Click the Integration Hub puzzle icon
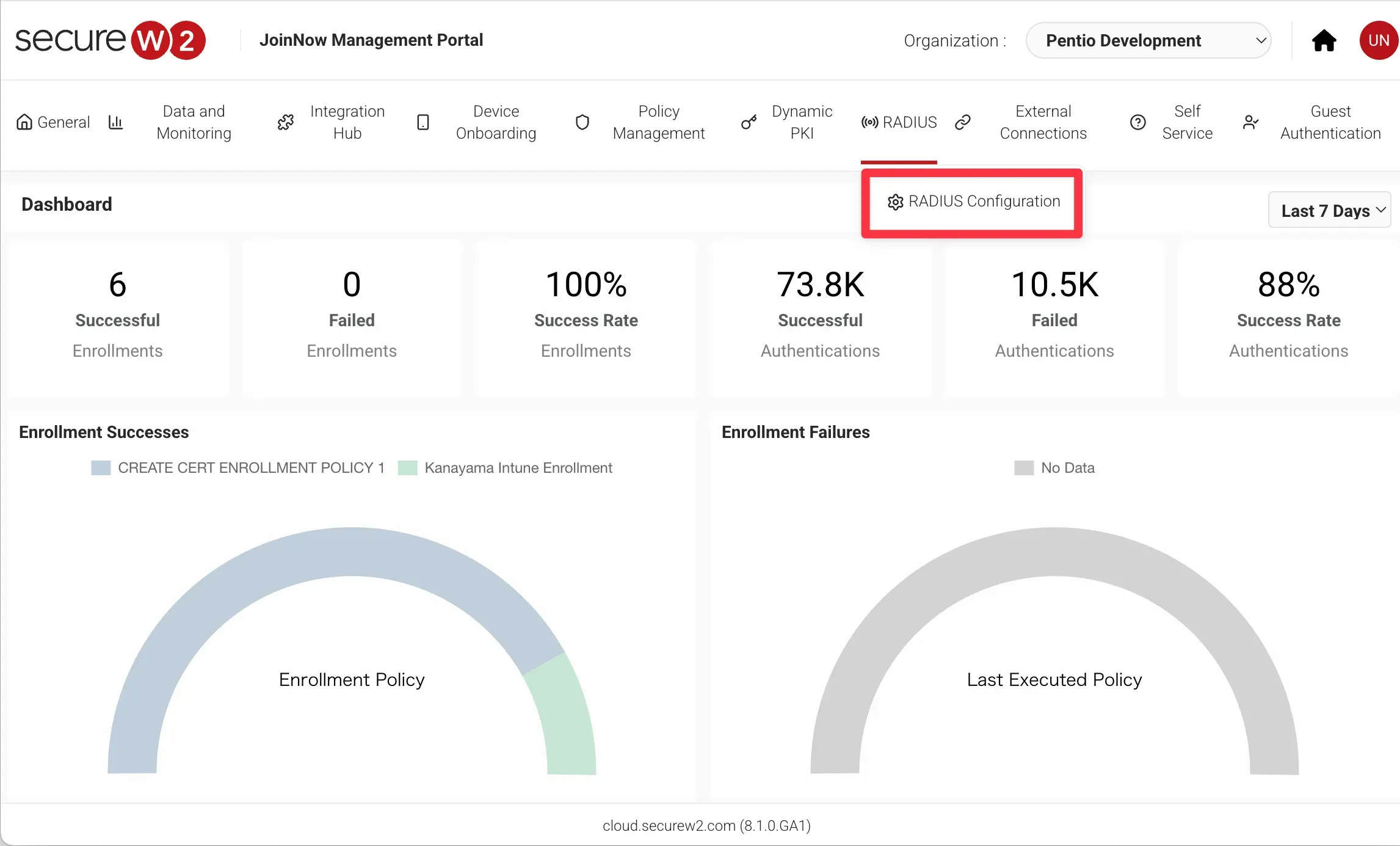This screenshot has height=846, width=1400. (285, 122)
